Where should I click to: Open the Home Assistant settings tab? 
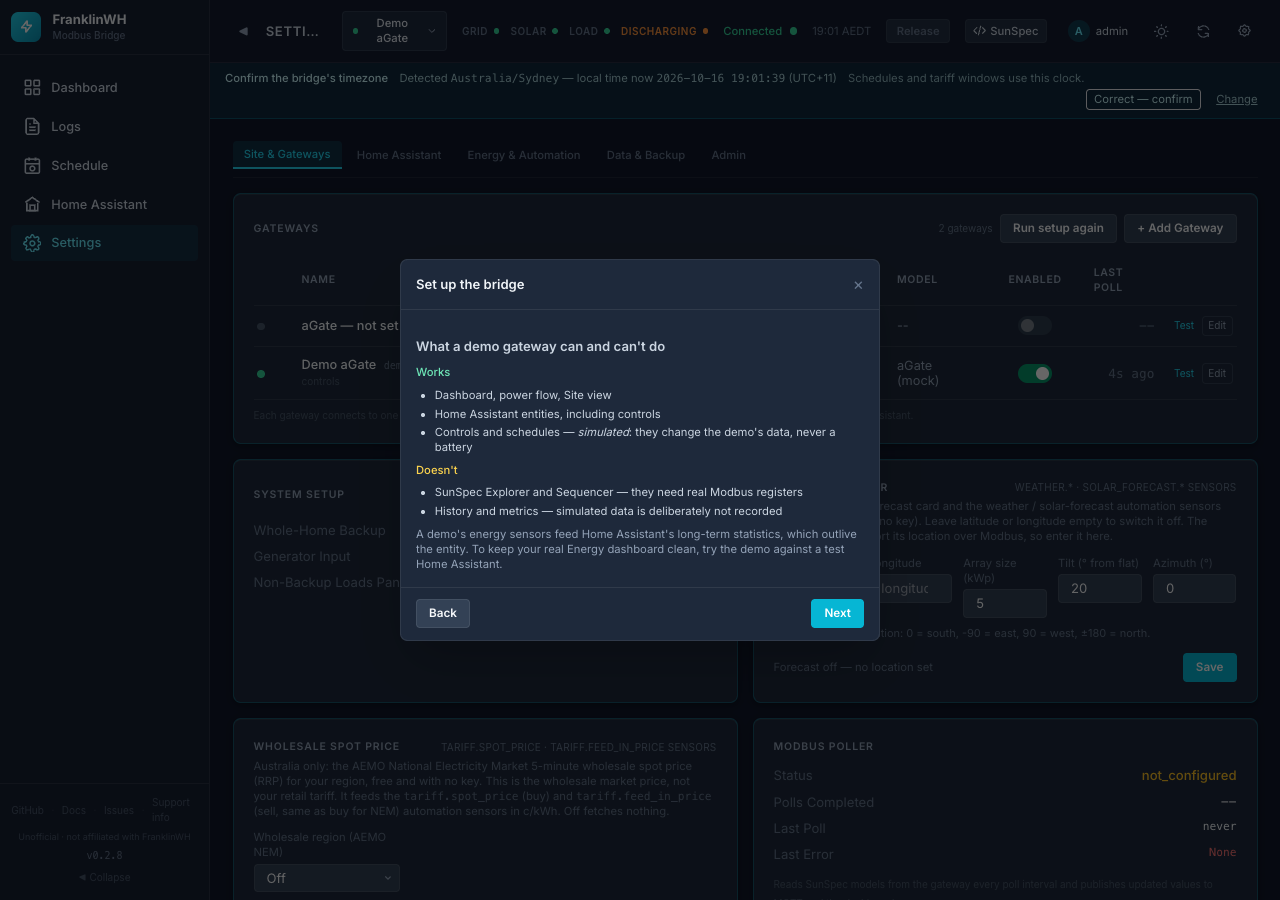[x=399, y=155]
